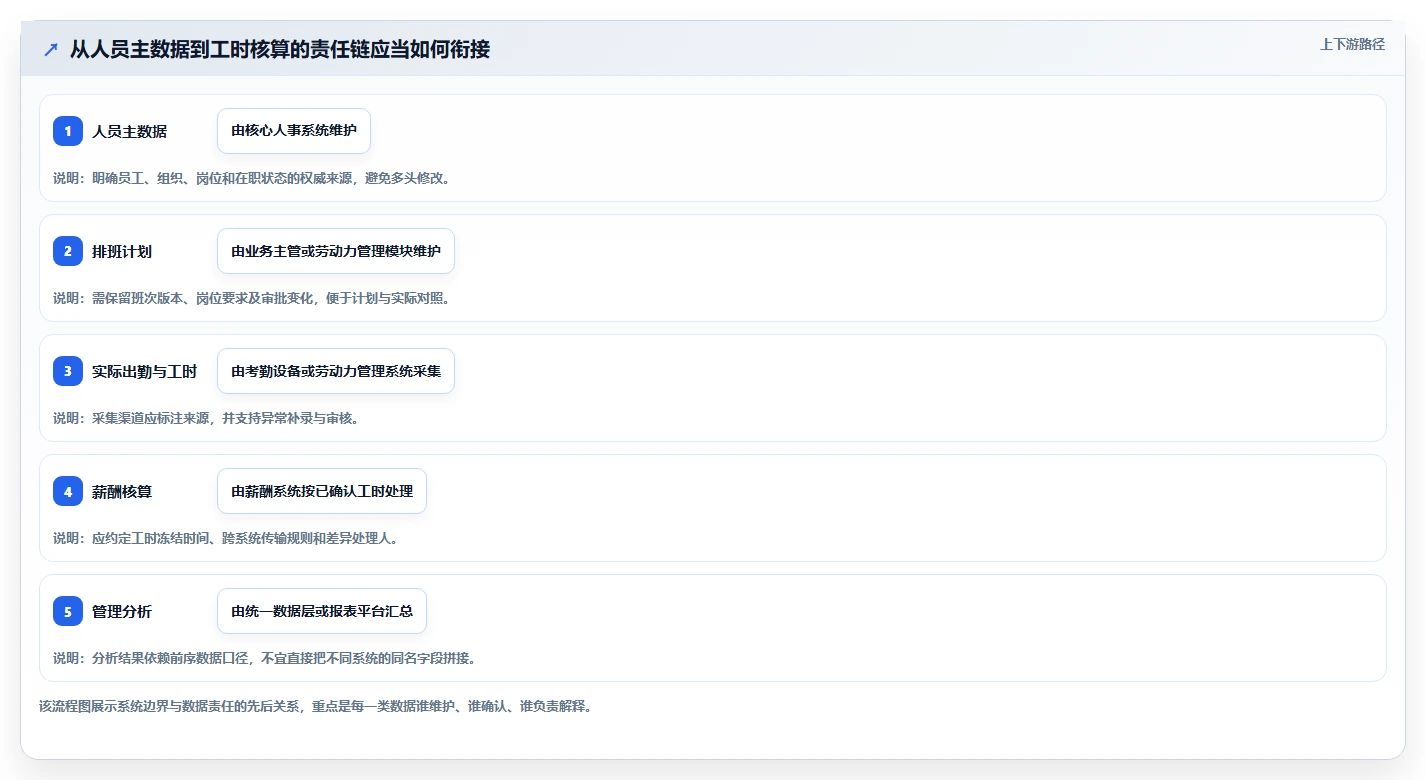Click the step number 5 badge
The image size is (1426, 780).
coord(68,611)
